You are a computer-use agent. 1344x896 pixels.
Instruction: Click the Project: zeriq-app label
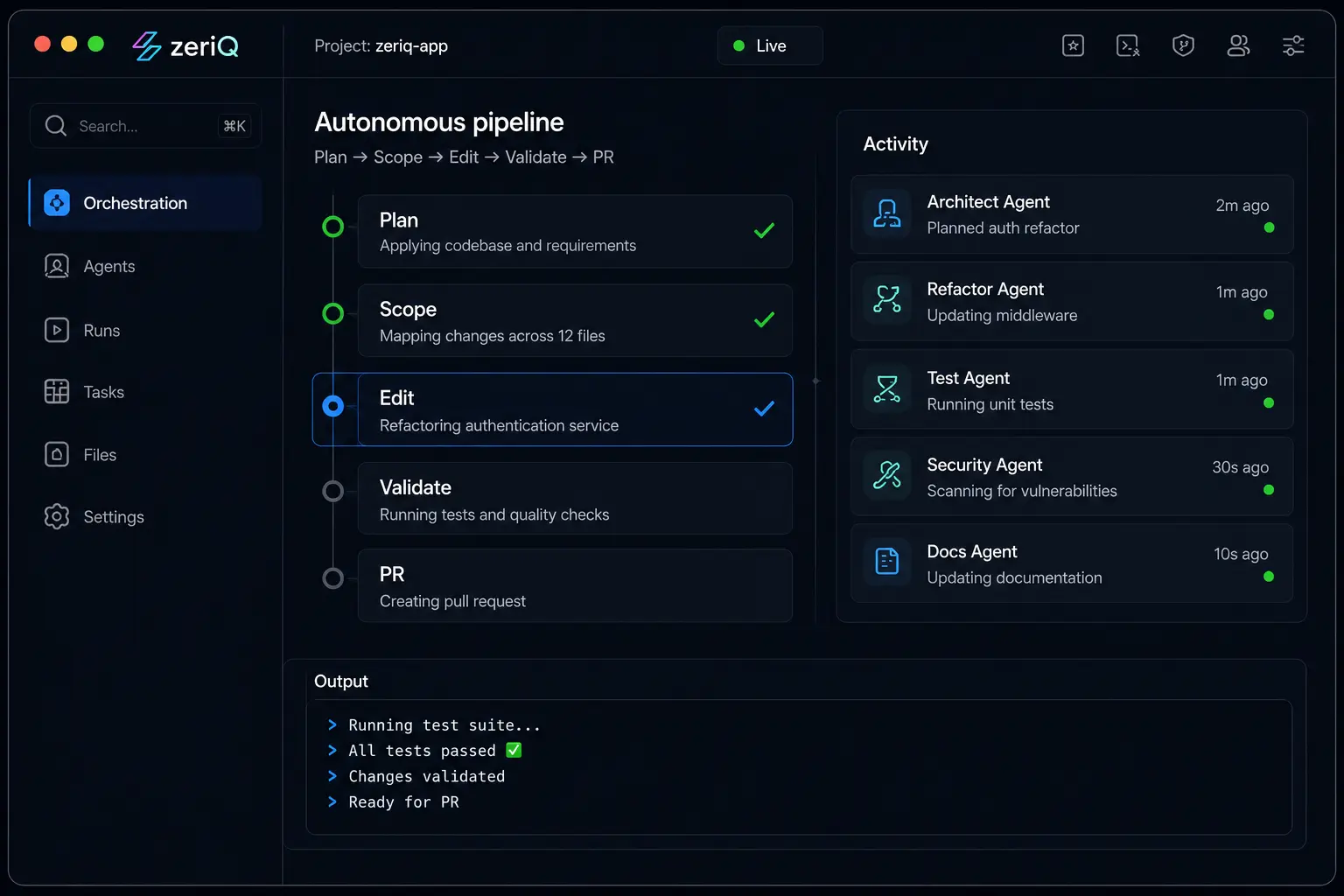click(x=381, y=45)
